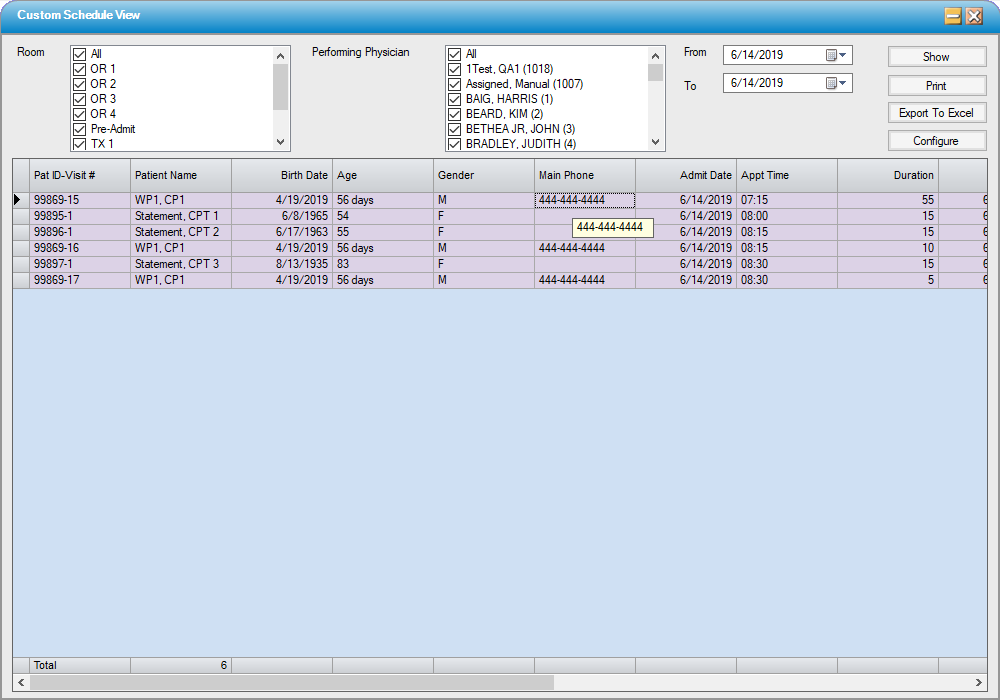This screenshot has width=1000, height=700.
Task: Open the To date calendar picker
Action: (836, 84)
